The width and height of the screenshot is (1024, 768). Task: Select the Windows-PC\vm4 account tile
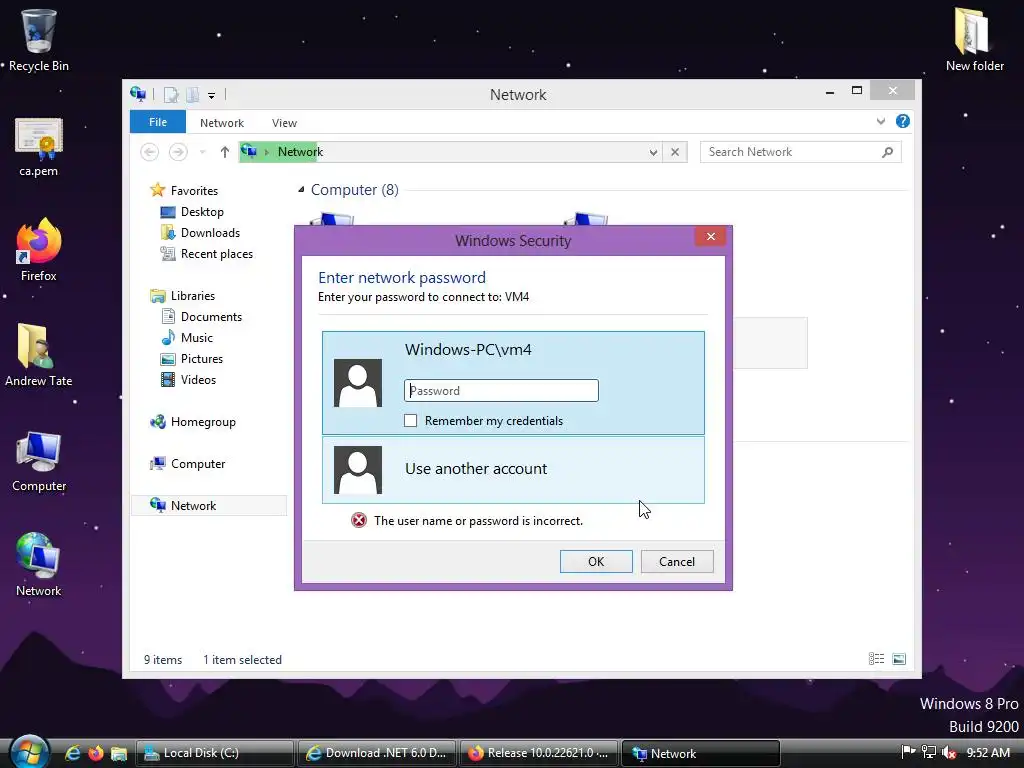(x=513, y=382)
